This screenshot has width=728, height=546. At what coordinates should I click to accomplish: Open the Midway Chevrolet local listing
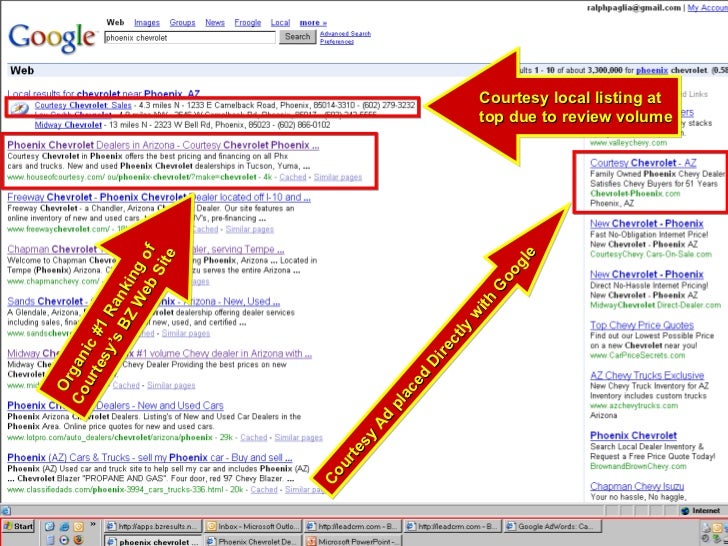(68, 125)
